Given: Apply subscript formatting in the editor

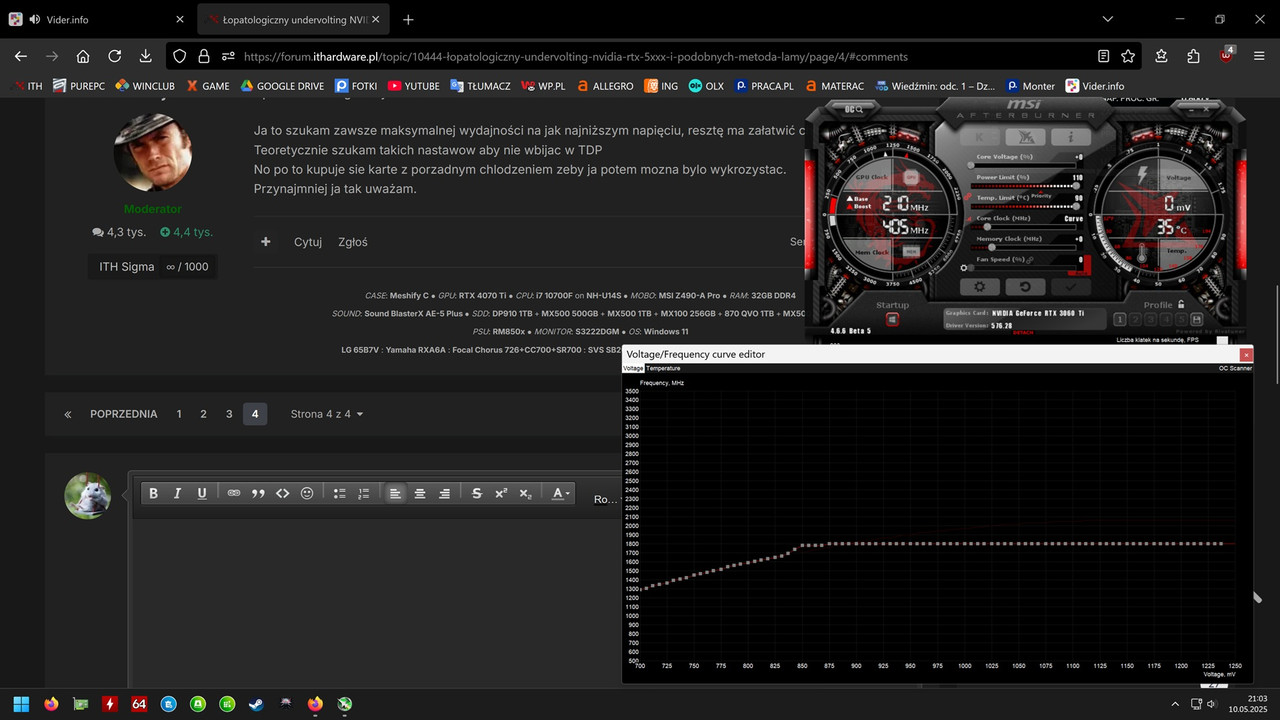Looking at the screenshot, I should pos(525,493).
